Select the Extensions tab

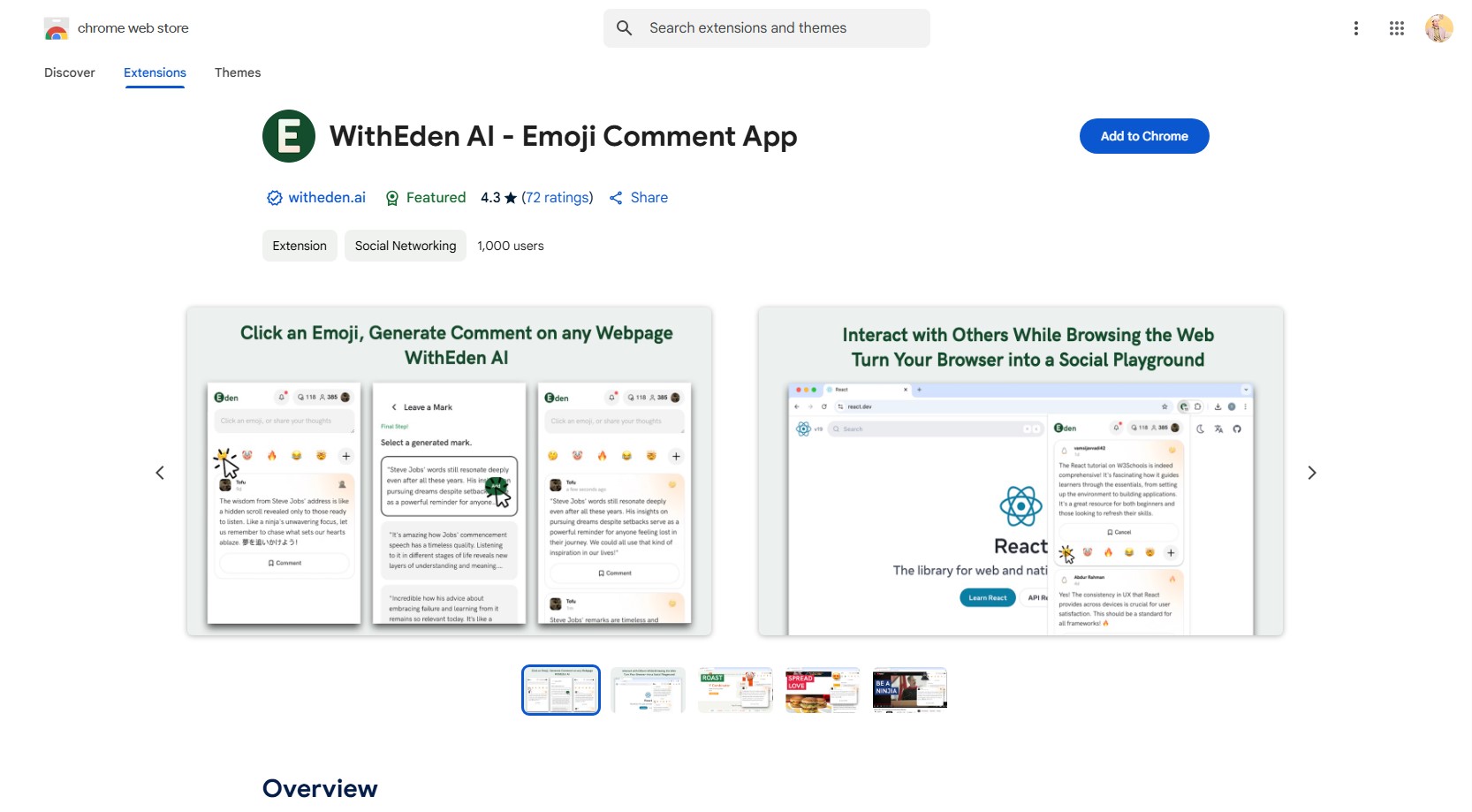(x=155, y=72)
